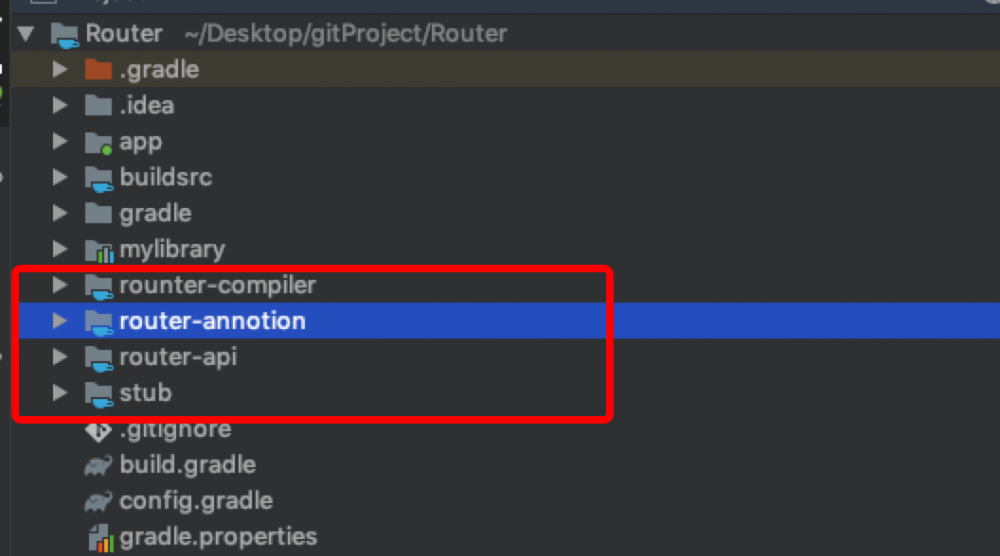Expand the router-api module arrow
1000x556 pixels.
pyautogui.click(x=60, y=357)
